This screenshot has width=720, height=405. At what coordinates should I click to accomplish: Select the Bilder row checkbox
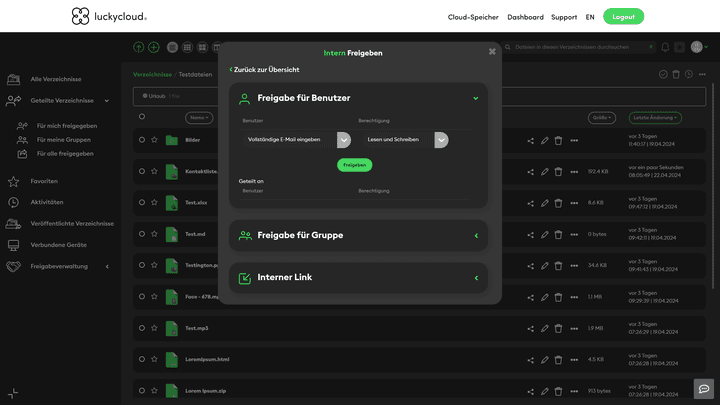(142, 141)
